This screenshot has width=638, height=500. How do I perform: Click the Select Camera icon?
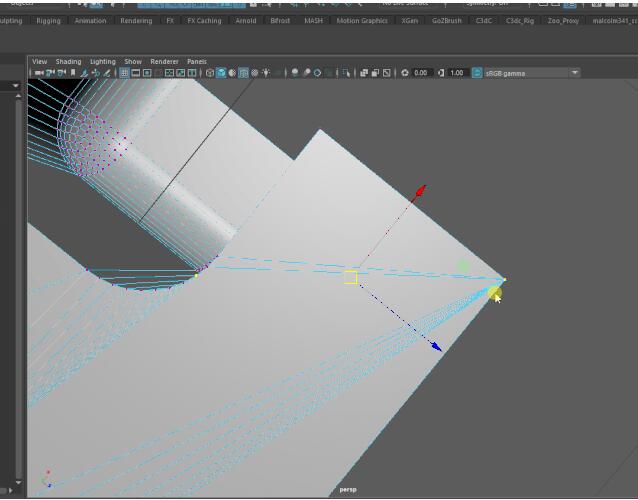(37, 73)
